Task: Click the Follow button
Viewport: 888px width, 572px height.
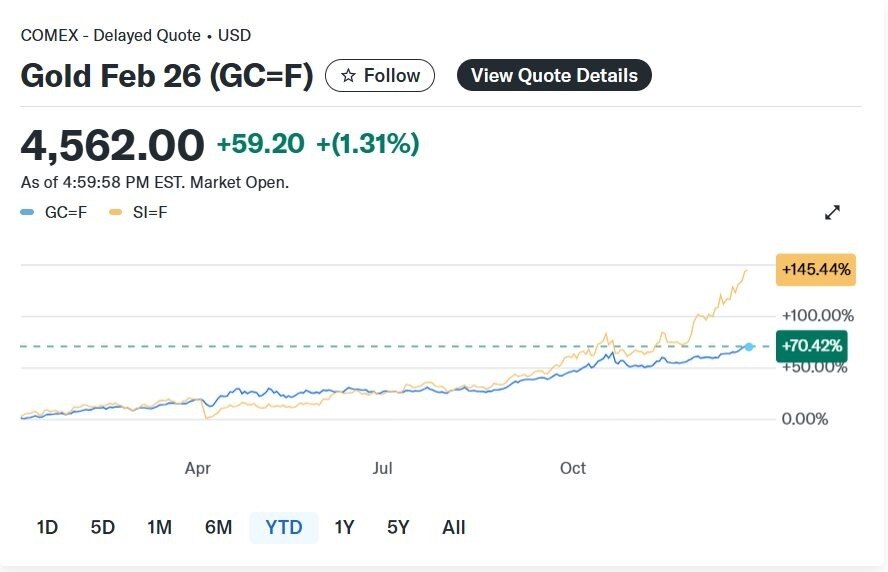Action: pos(380,76)
